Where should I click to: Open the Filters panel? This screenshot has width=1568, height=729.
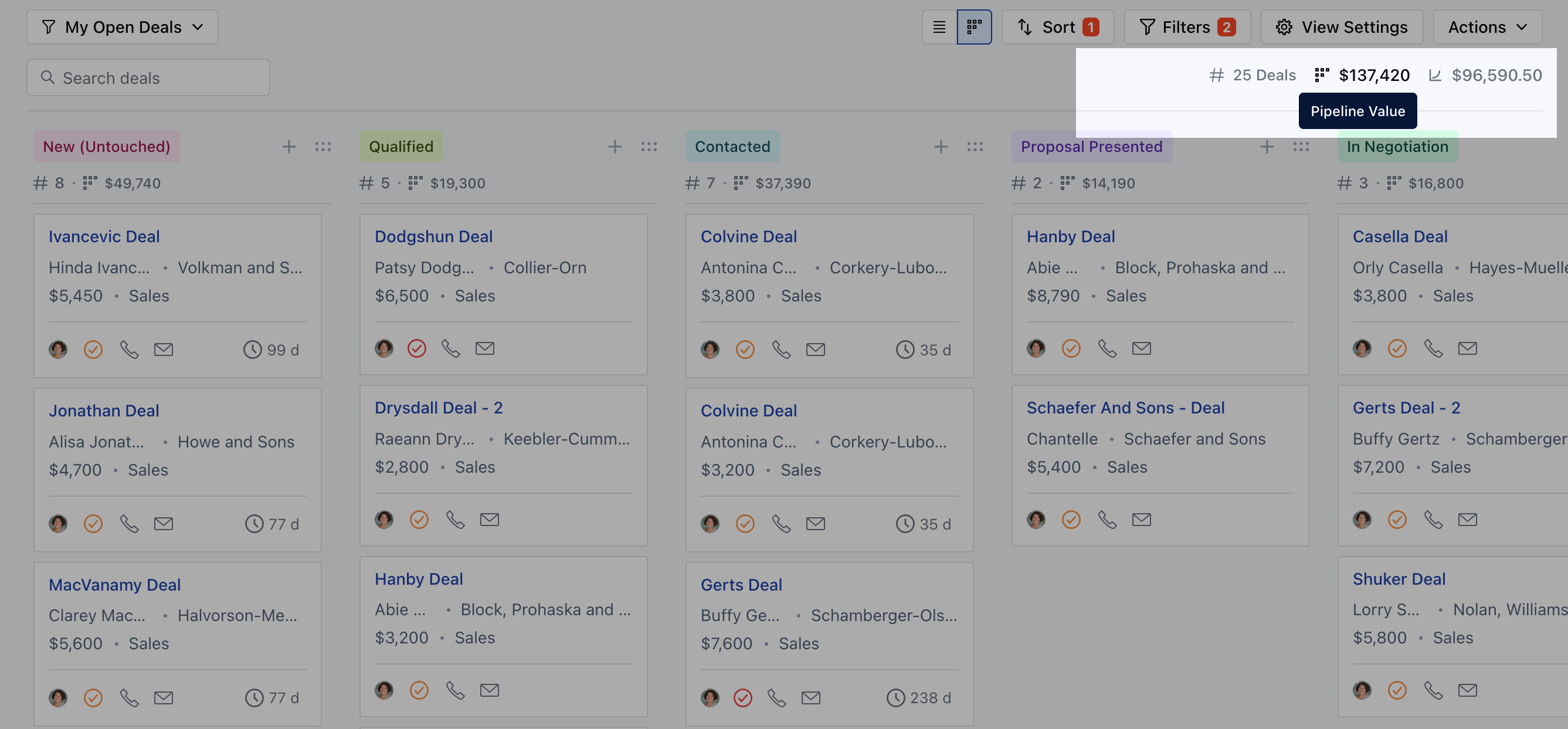(1187, 27)
